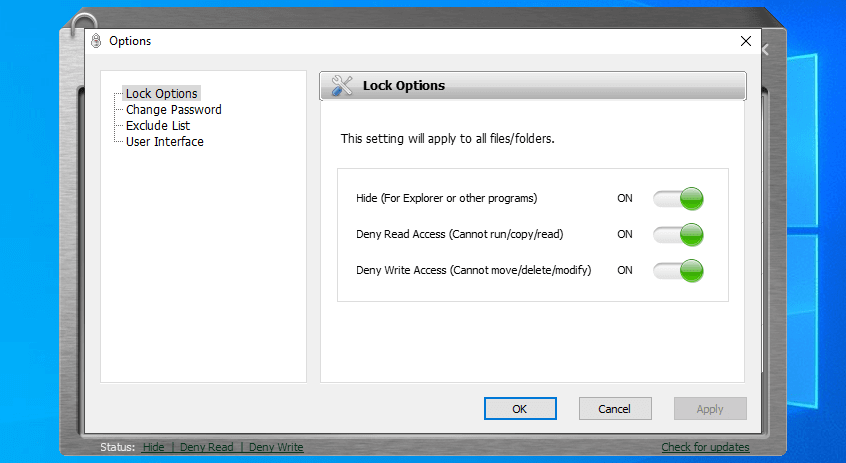Click the Hide (For Explorer or other programs) text
The width and height of the screenshot is (846, 463).
point(446,199)
